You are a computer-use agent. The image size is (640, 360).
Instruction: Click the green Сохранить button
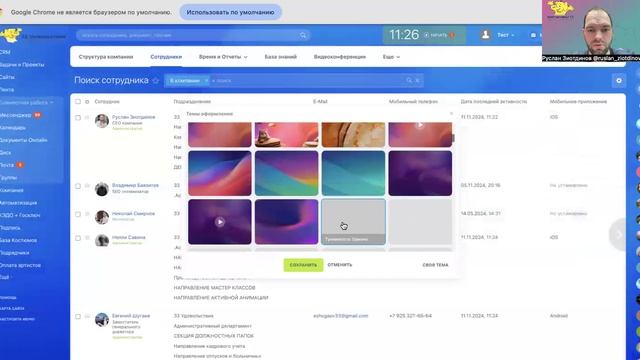303,265
